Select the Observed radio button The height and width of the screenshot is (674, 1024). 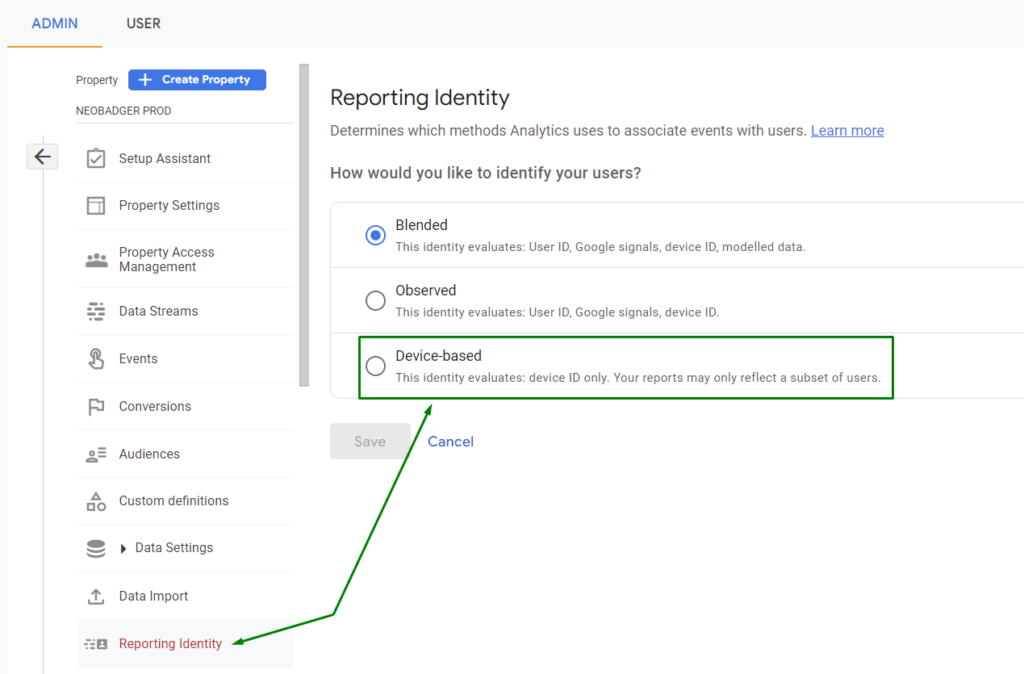(x=376, y=300)
